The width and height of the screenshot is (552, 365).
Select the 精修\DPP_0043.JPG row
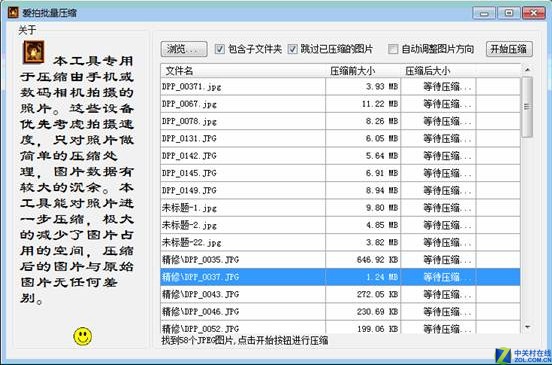340,294
